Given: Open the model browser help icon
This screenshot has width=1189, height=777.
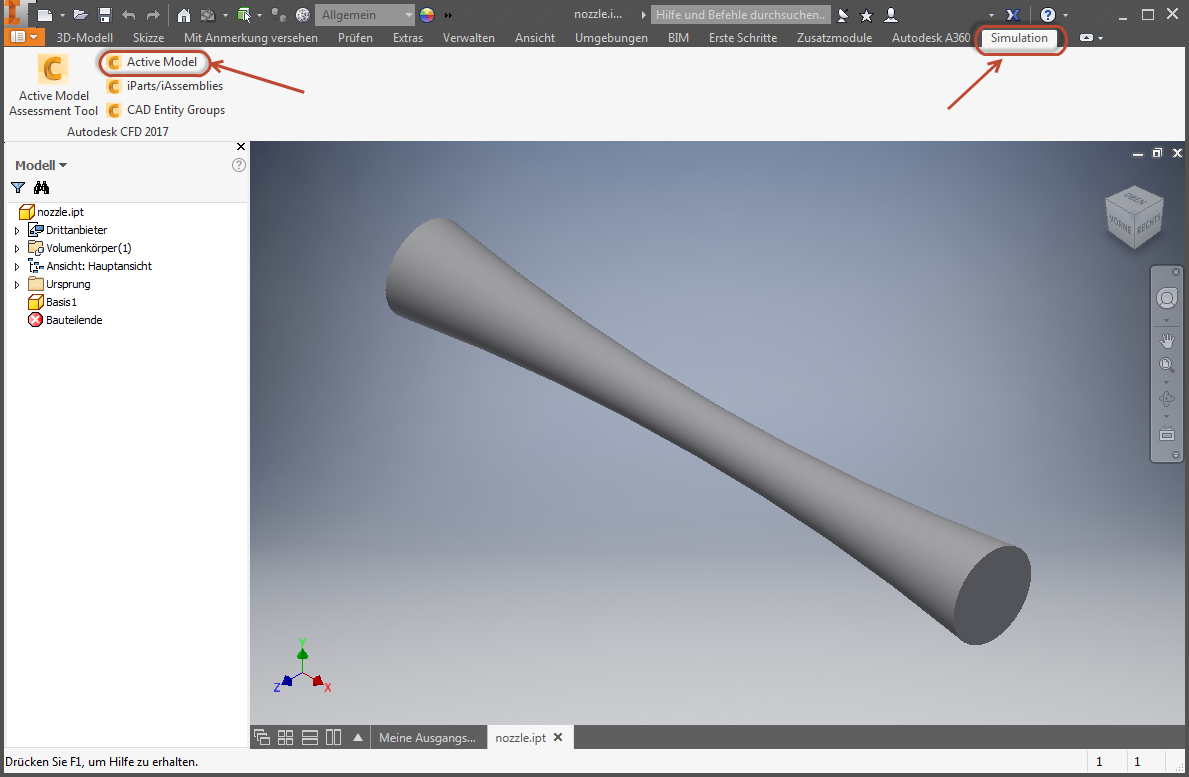Looking at the screenshot, I should point(239,164).
